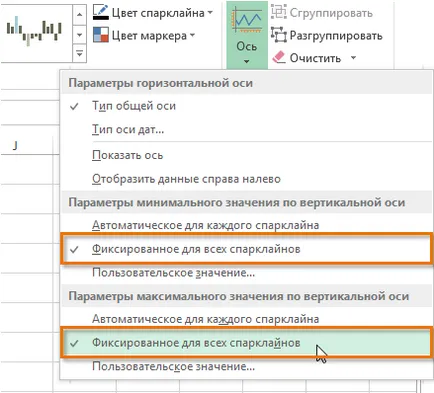Click the Разгруппировать icon
434x393 pixels.
278,35
